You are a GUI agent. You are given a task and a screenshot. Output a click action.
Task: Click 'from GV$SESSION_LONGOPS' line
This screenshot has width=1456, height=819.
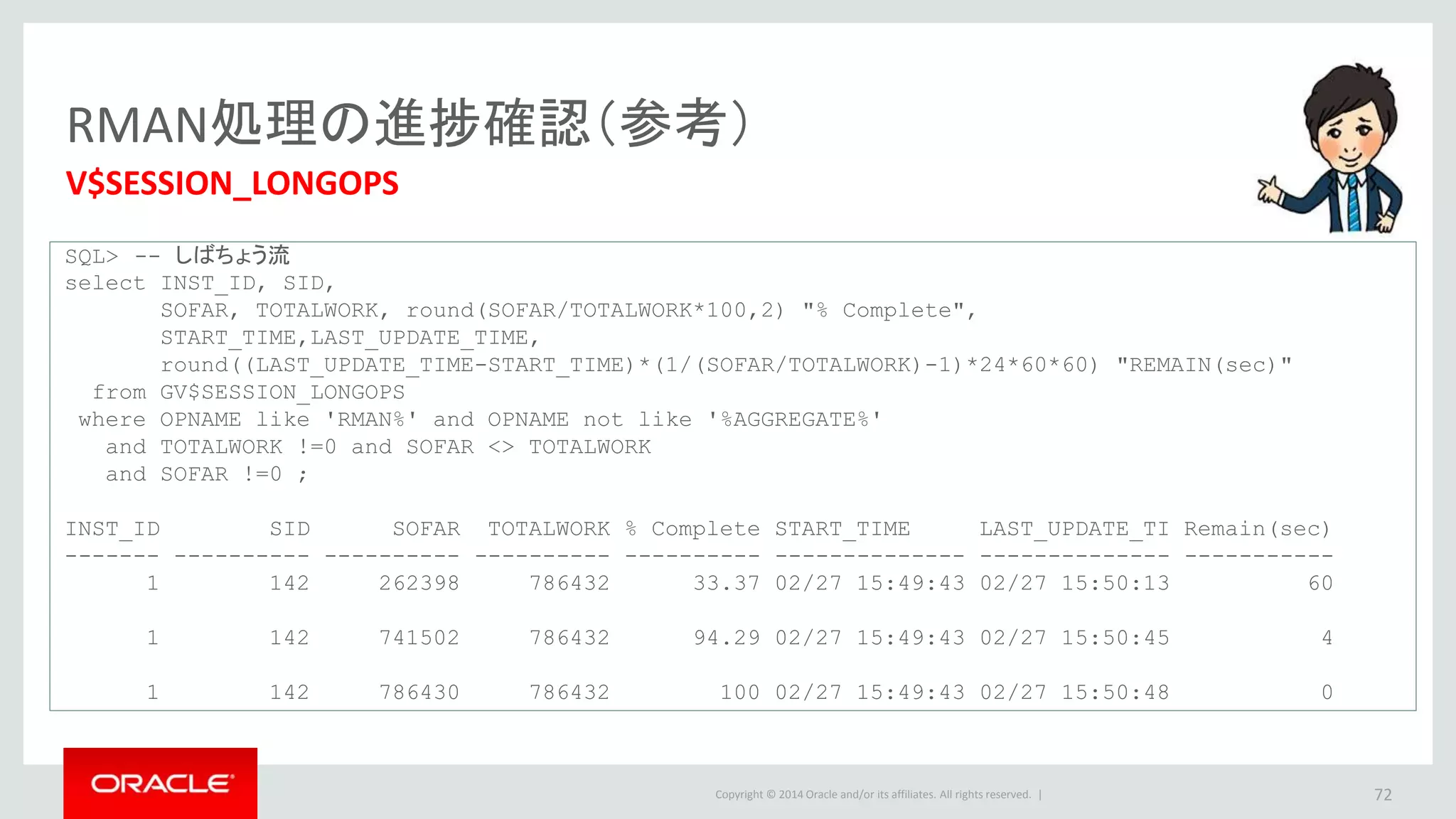248,392
